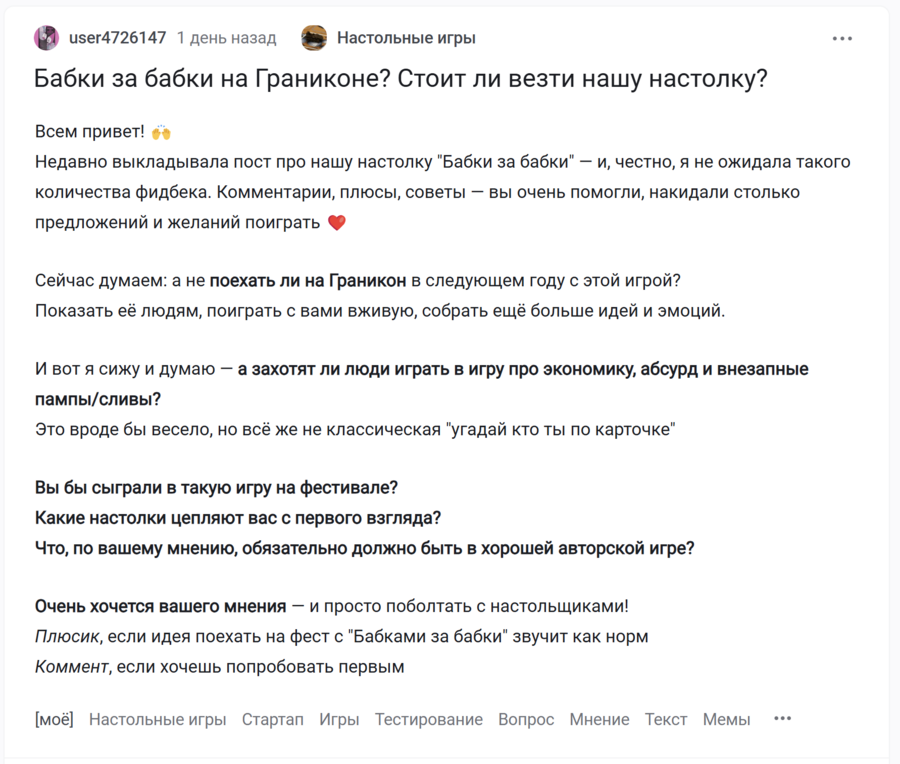Select the Игры tag
This screenshot has height=764, width=900.
tap(339, 719)
